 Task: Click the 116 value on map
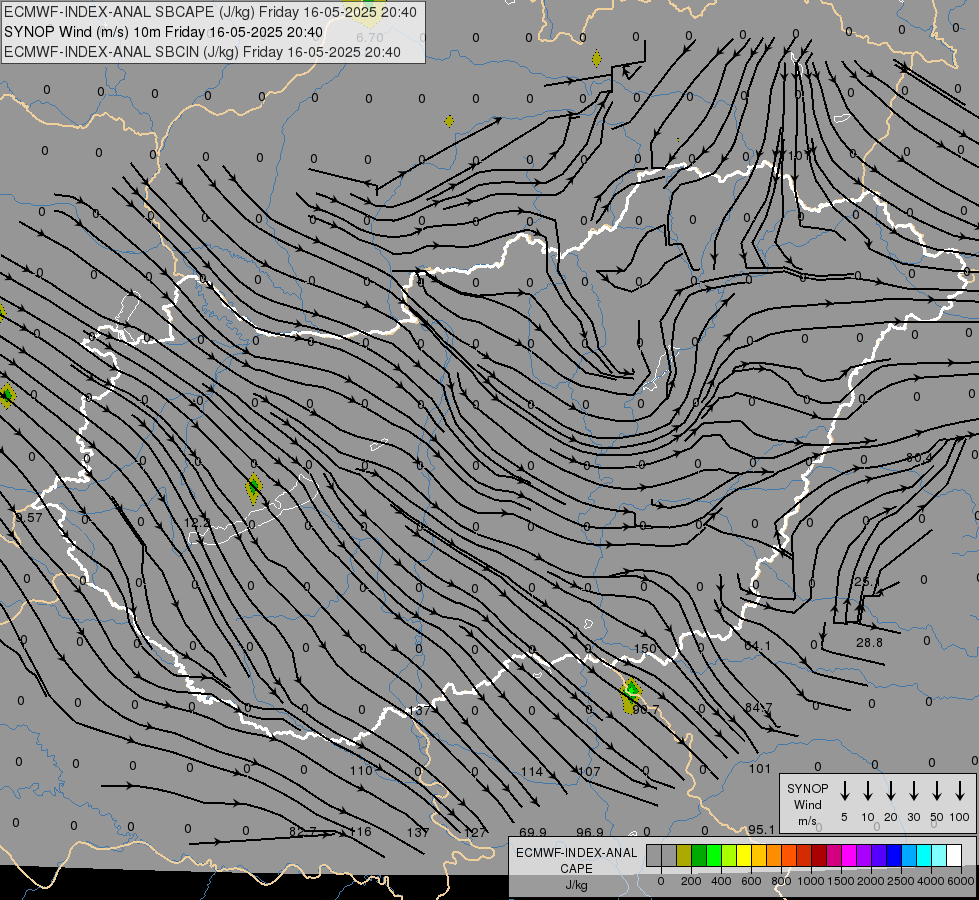(360, 831)
